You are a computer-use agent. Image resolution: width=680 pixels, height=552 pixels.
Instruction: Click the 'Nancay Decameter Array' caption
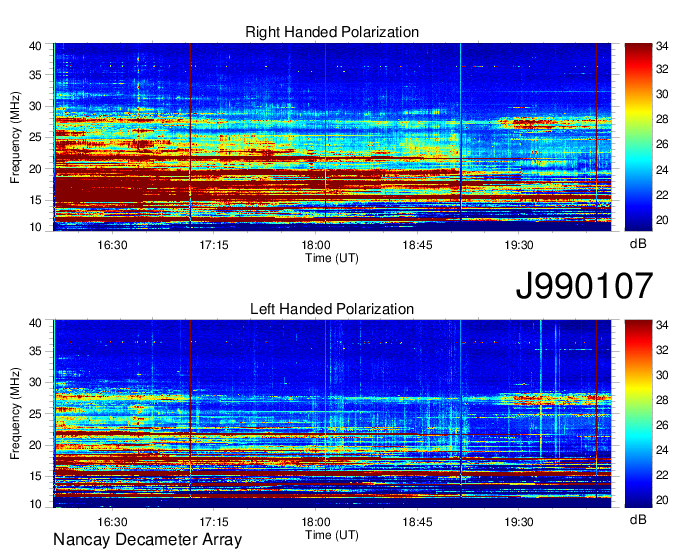click(x=147, y=539)
